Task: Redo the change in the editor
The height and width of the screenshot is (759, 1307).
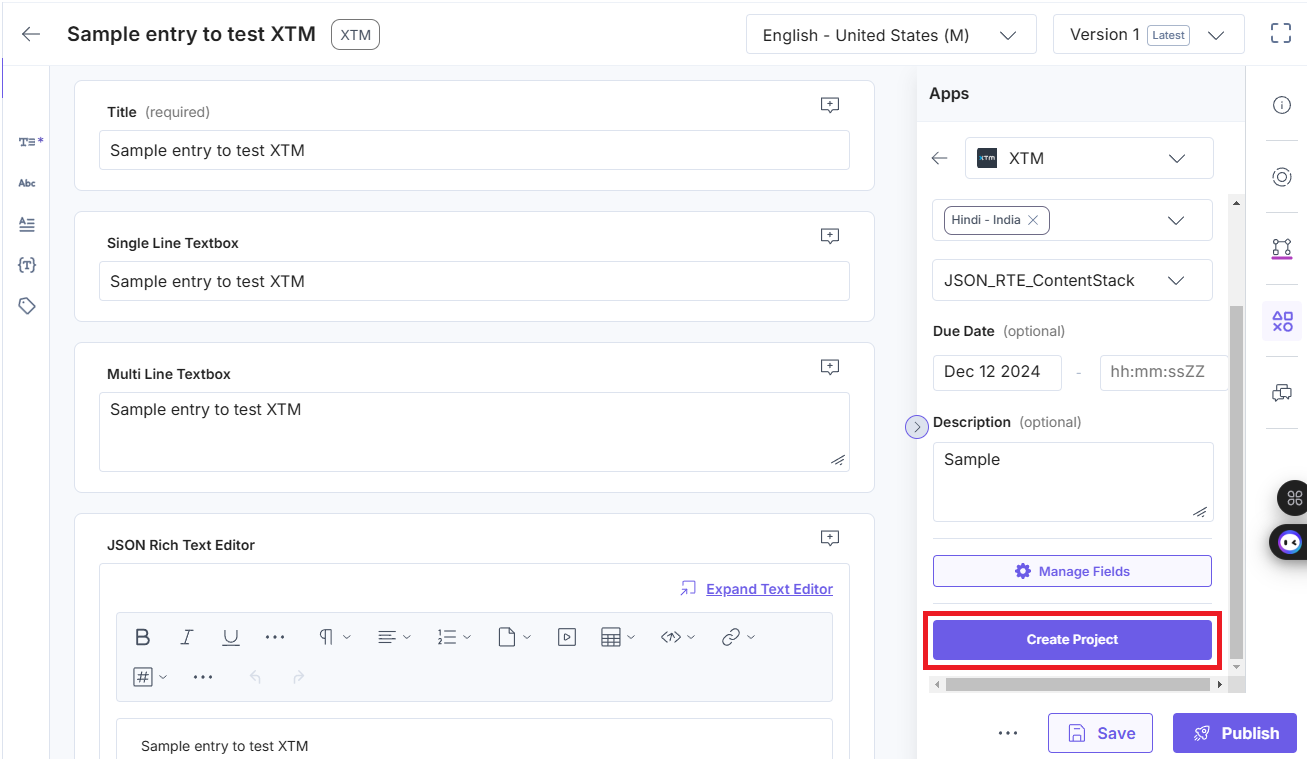Action: click(x=298, y=677)
